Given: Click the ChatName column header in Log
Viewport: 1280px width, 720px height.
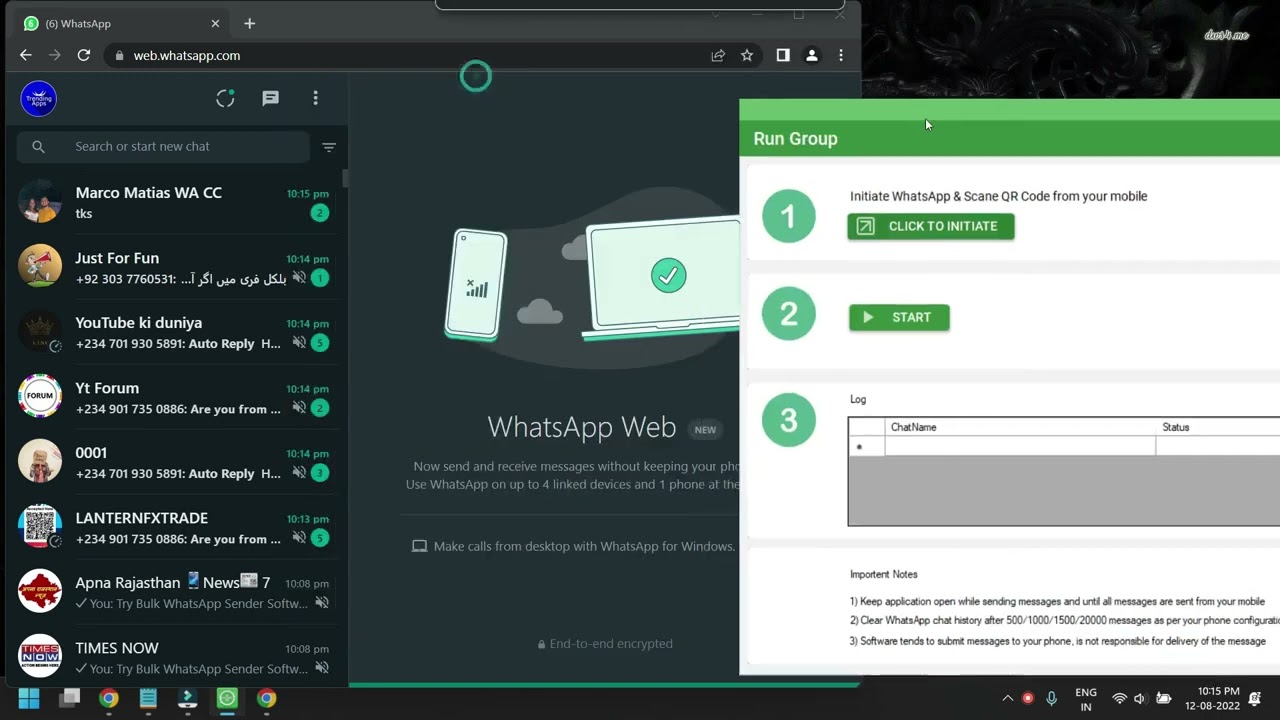Looking at the screenshot, I should click(x=1020, y=427).
